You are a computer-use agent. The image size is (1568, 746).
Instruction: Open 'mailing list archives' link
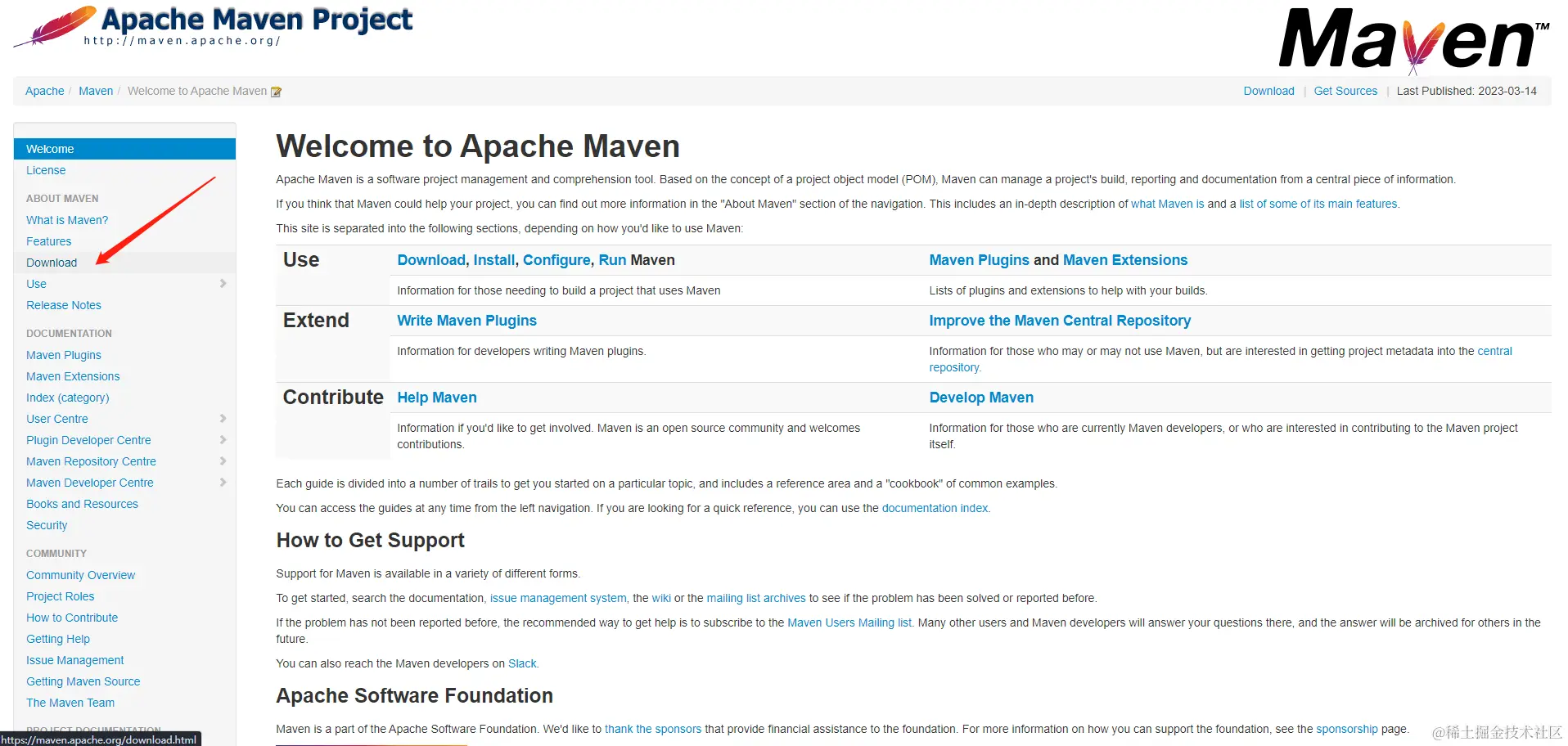[756, 598]
